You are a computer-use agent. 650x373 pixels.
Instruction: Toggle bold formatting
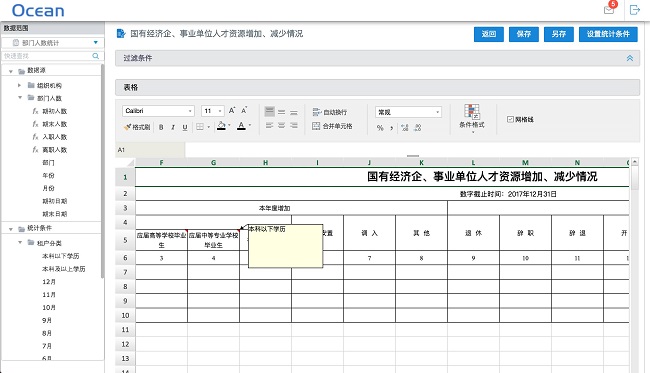161,127
